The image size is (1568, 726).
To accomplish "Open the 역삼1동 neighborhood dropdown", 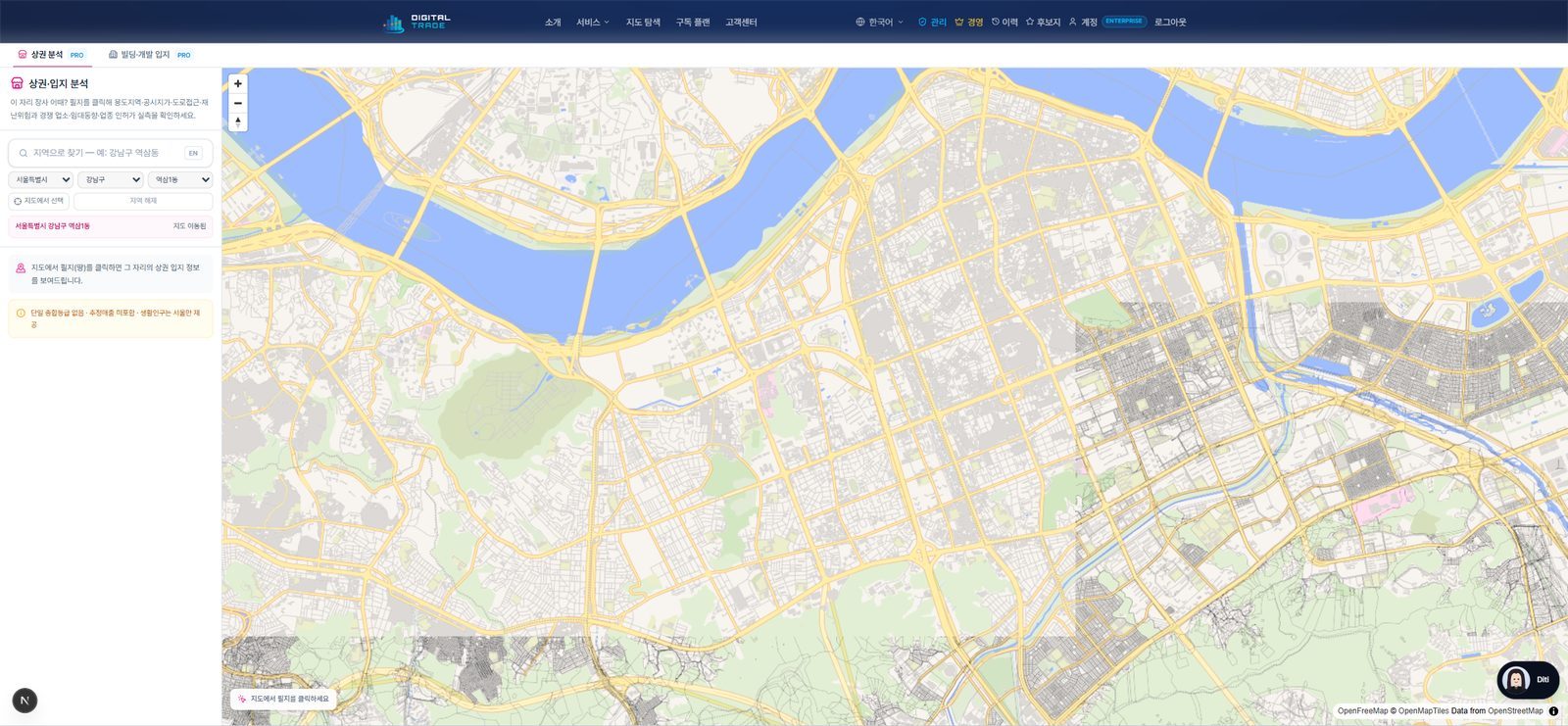I will click(x=180, y=179).
